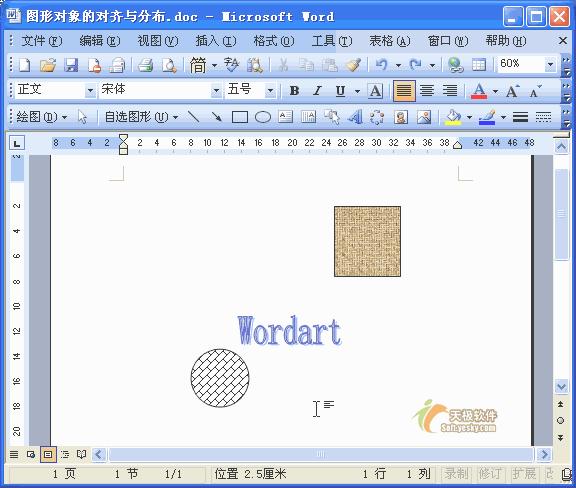
Task: Open the 格式 menu
Action: point(274,40)
